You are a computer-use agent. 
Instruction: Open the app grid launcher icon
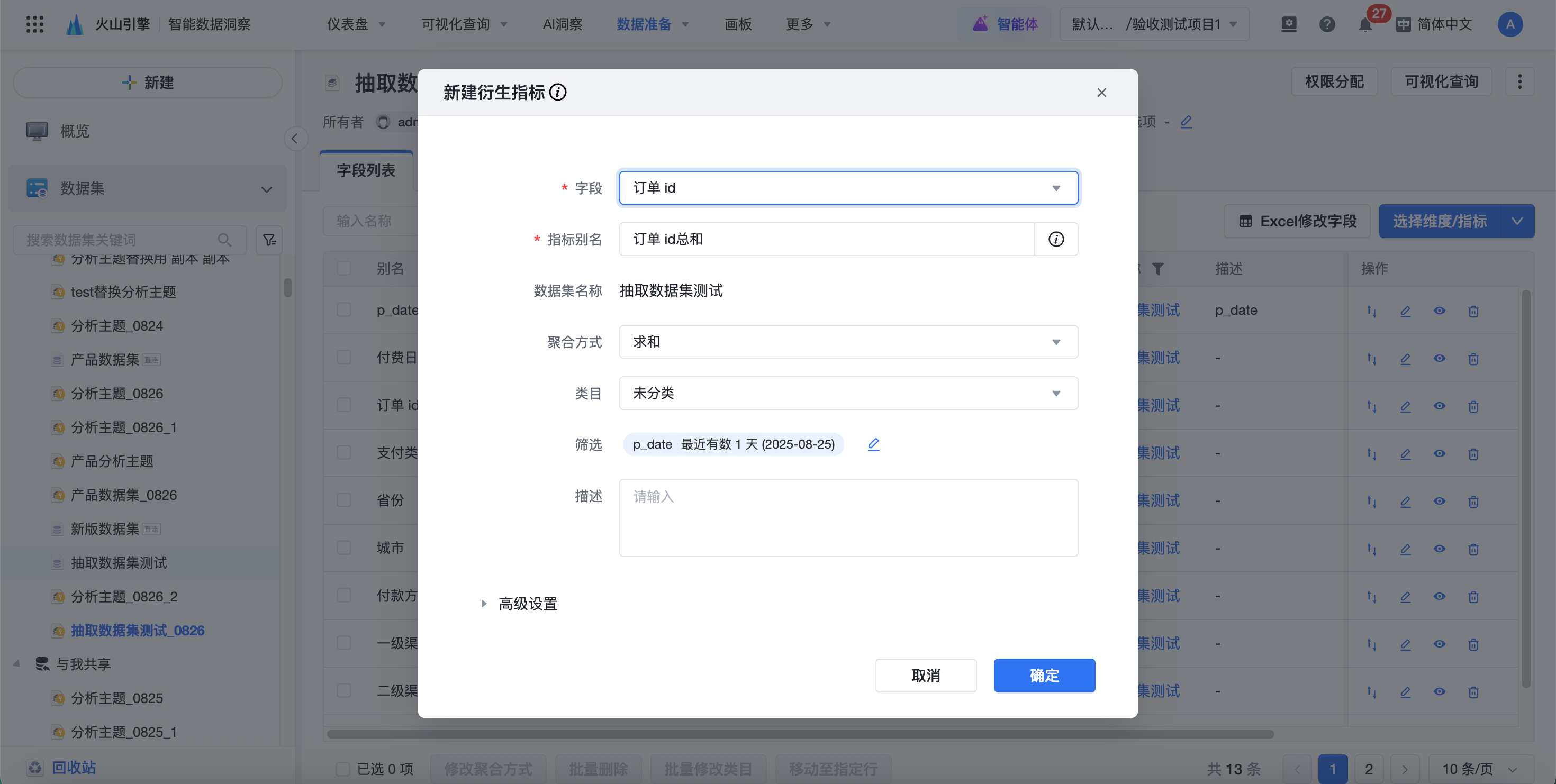click(x=34, y=25)
